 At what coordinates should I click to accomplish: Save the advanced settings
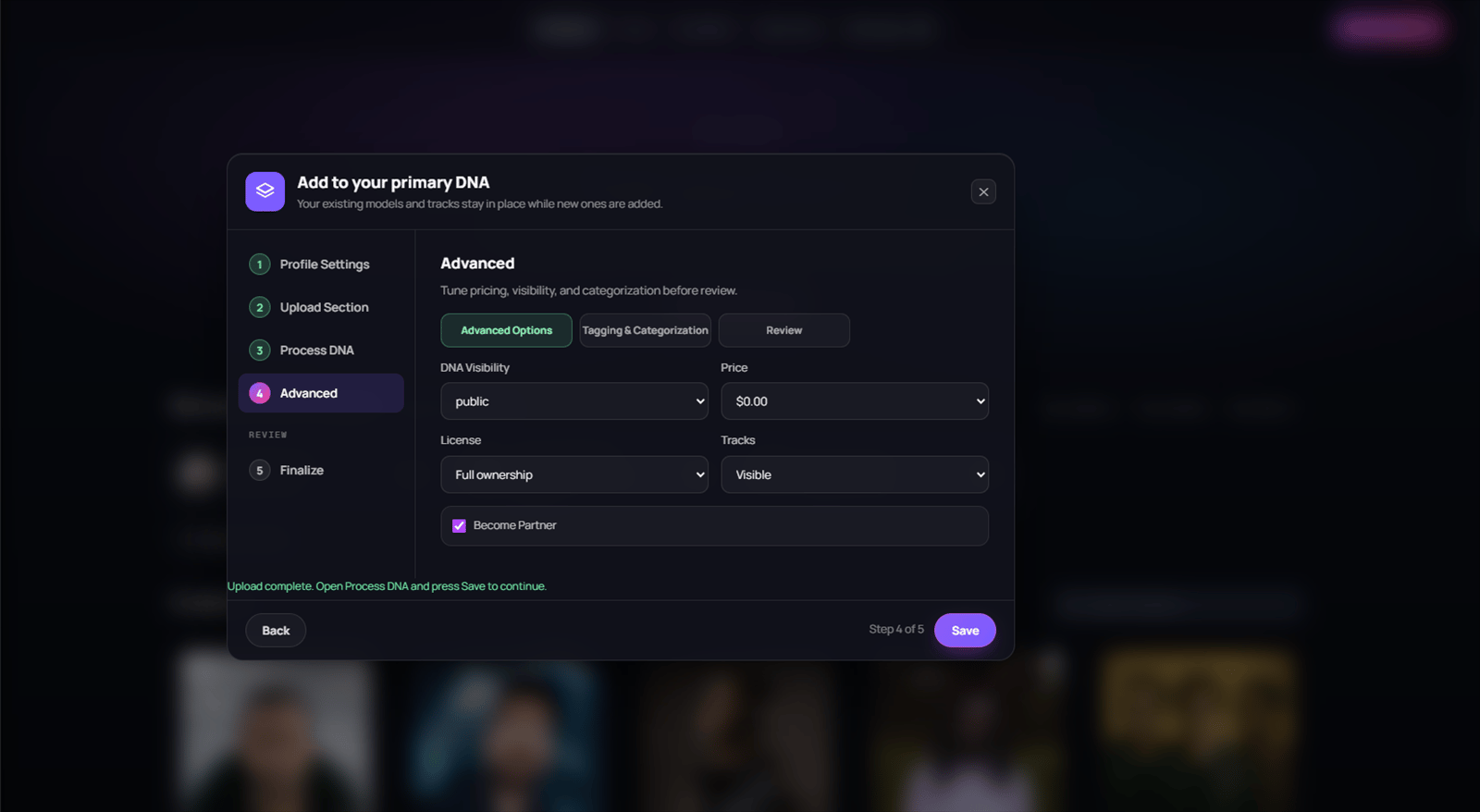click(965, 631)
